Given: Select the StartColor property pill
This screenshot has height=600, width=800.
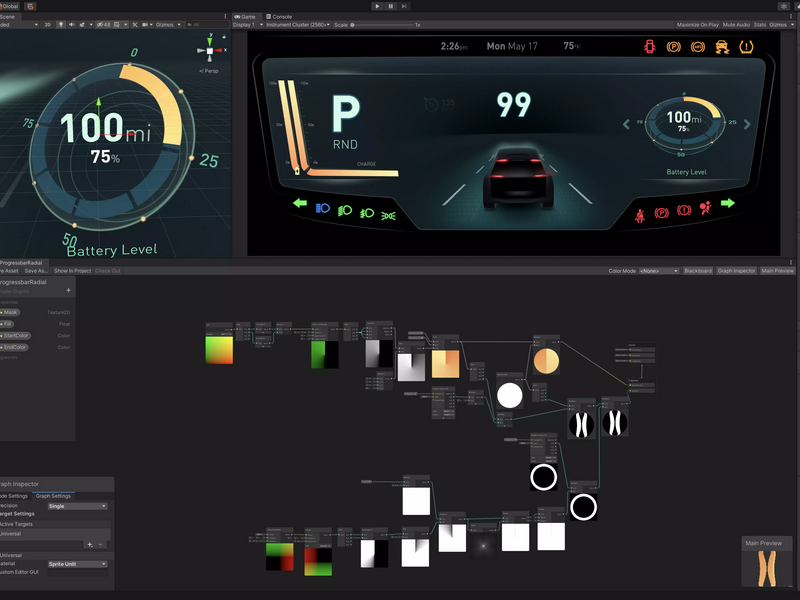Looking at the screenshot, I should [x=16, y=336].
